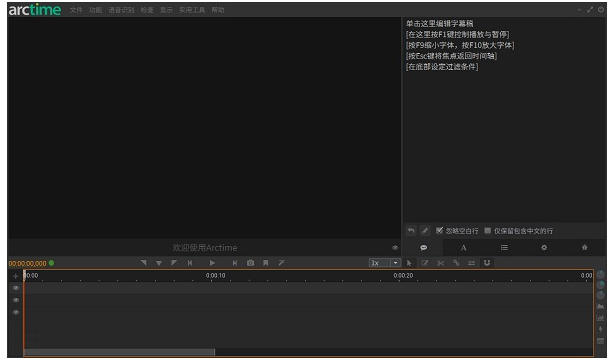Click the rectangle panel icon below lightning bolt
This screenshot has width=616, height=362.
click(601, 341)
